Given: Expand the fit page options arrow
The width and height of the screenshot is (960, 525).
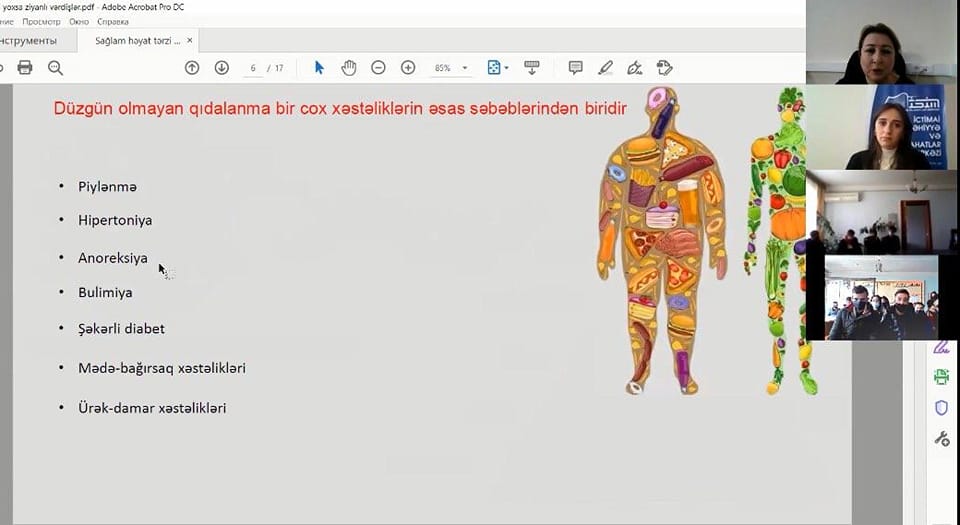Looking at the screenshot, I should pos(506,68).
